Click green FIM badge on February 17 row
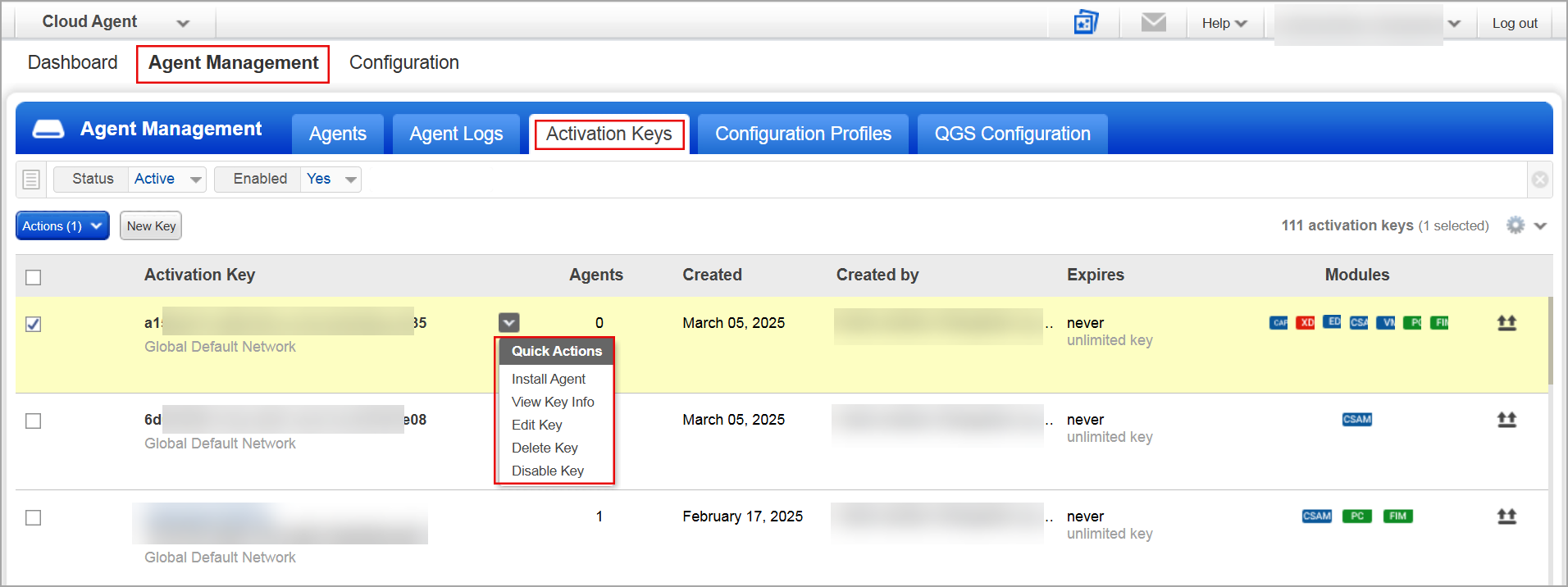 click(1397, 516)
